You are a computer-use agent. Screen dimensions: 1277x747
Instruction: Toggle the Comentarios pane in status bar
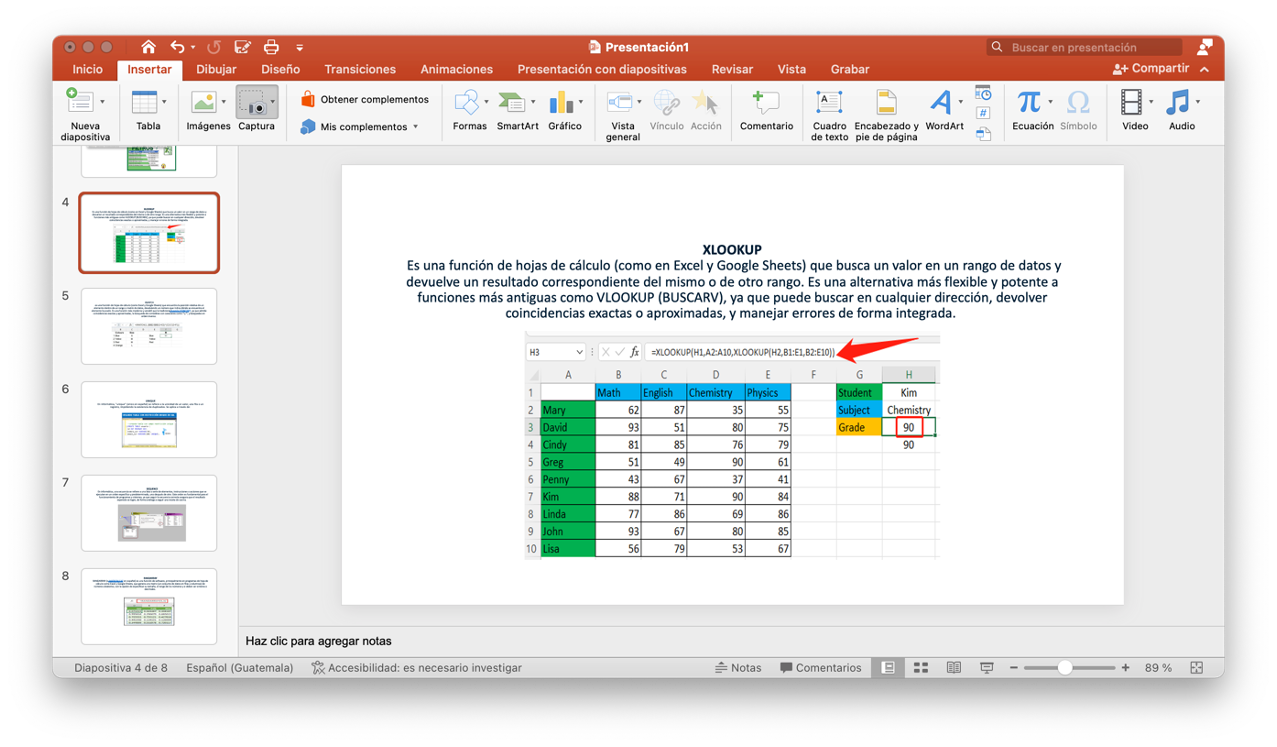pos(821,668)
